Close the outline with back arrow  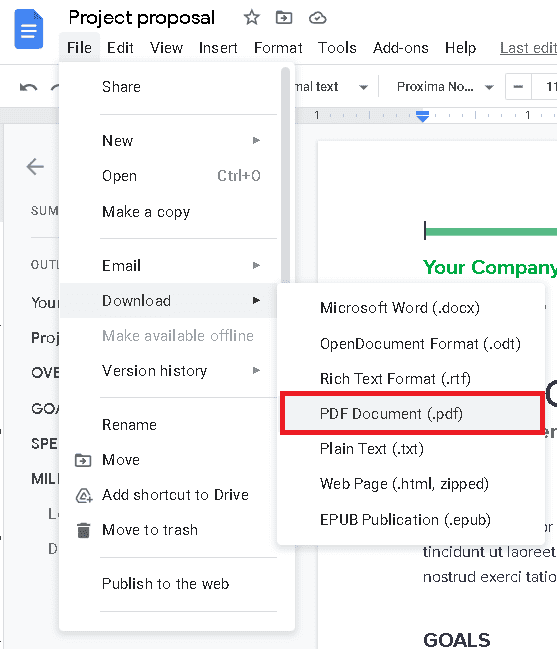pyautogui.click(x=35, y=167)
